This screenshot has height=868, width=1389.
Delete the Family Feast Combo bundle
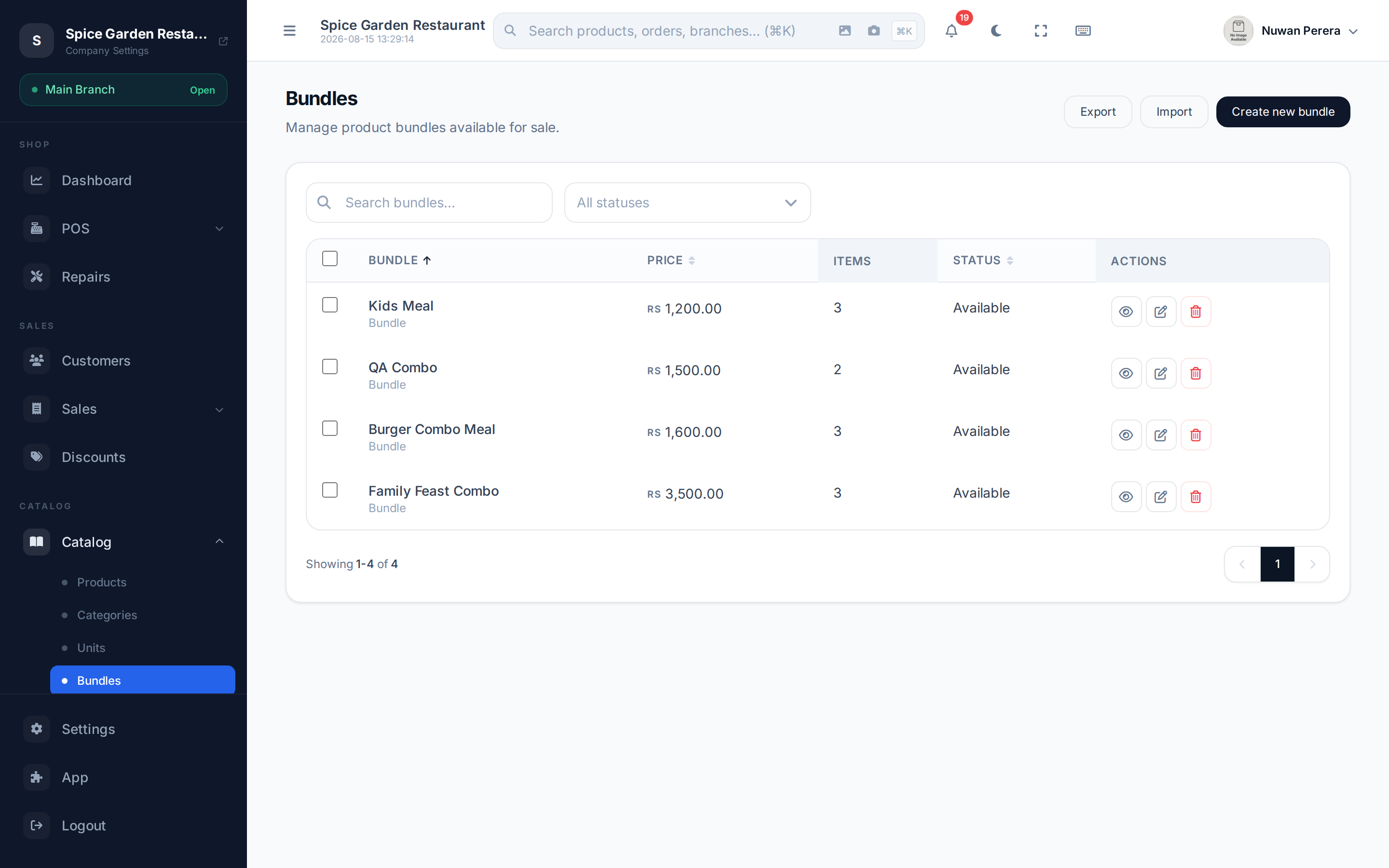[x=1196, y=497]
